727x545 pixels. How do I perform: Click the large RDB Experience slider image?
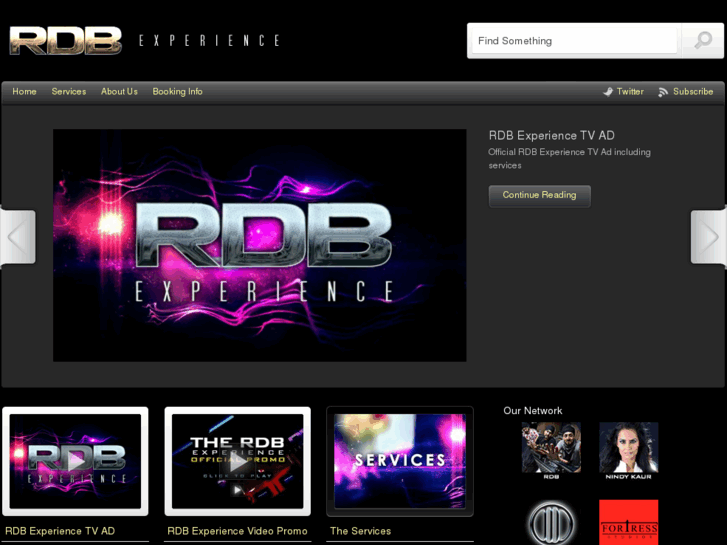(260, 245)
